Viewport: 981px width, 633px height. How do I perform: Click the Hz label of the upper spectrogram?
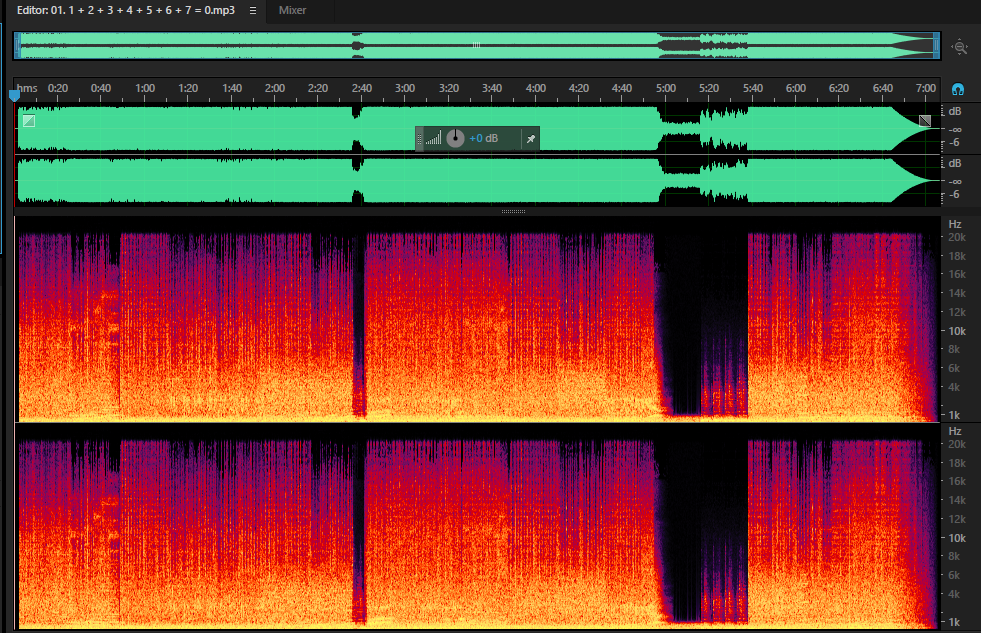pyautogui.click(x=955, y=224)
